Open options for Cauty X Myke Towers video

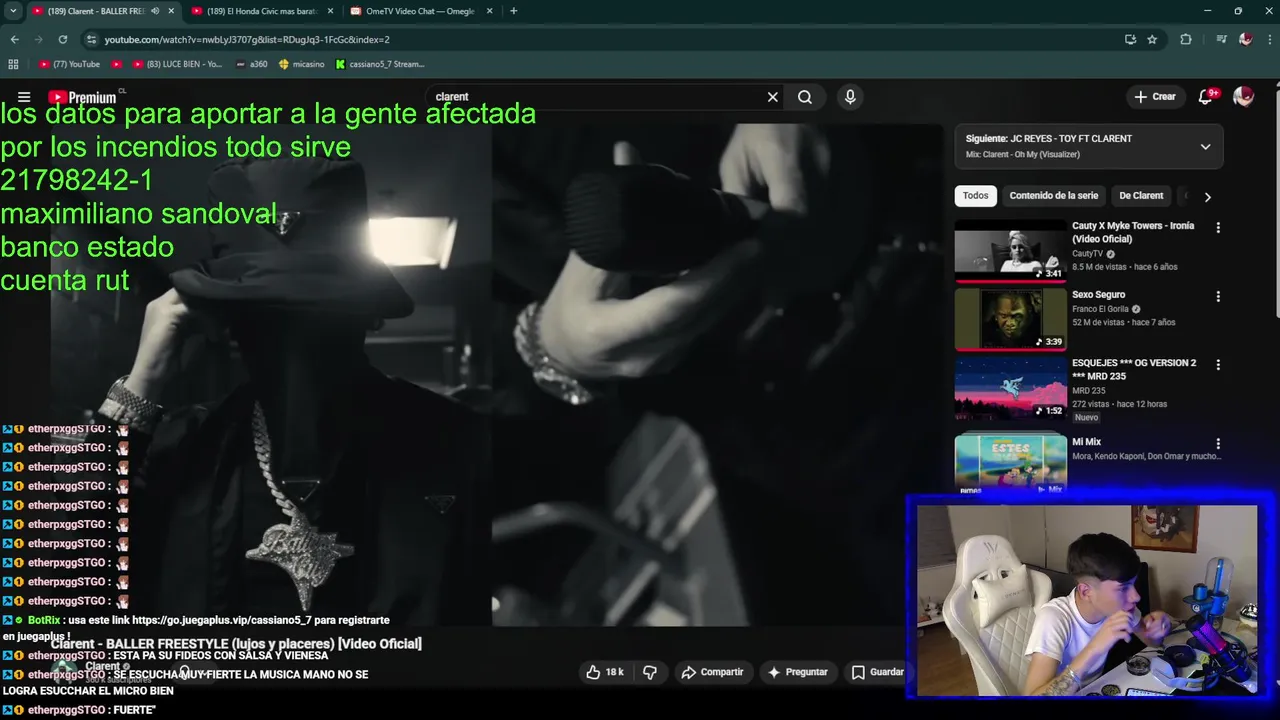[1218, 228]
